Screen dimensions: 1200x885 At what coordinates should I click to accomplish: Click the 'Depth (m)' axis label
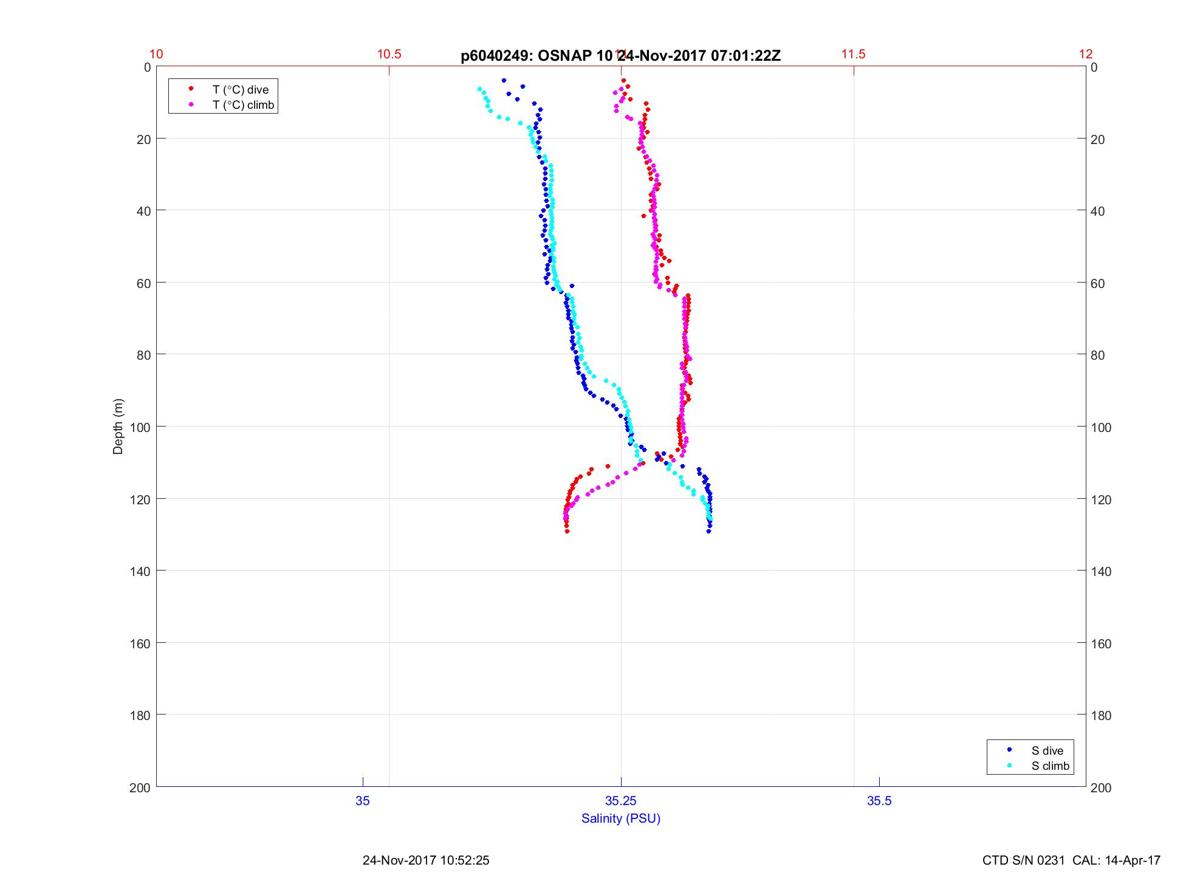pos(118,426)
